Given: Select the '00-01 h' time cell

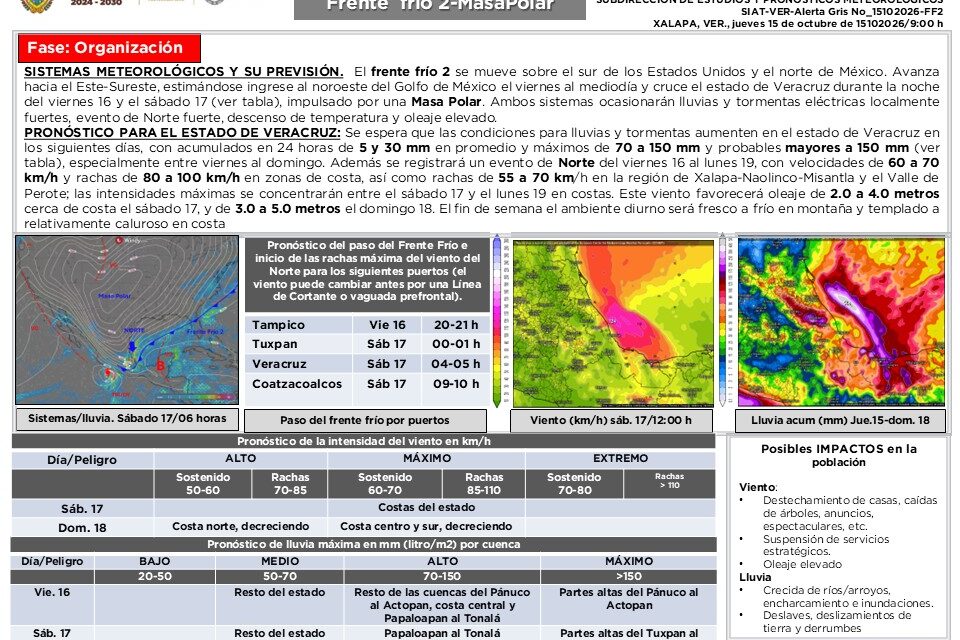Looking at the screenshot, I should pyautogui.click(x=456, y=344).
